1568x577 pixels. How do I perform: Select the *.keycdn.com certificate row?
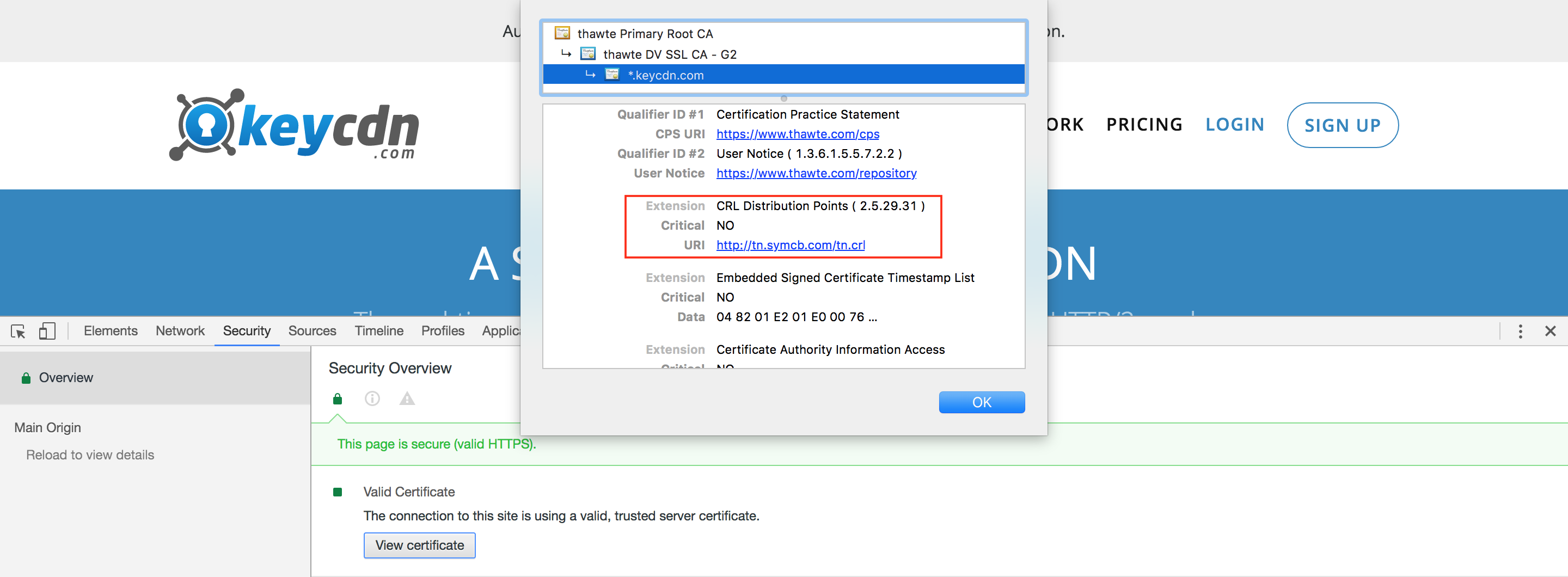coord(783,75)
